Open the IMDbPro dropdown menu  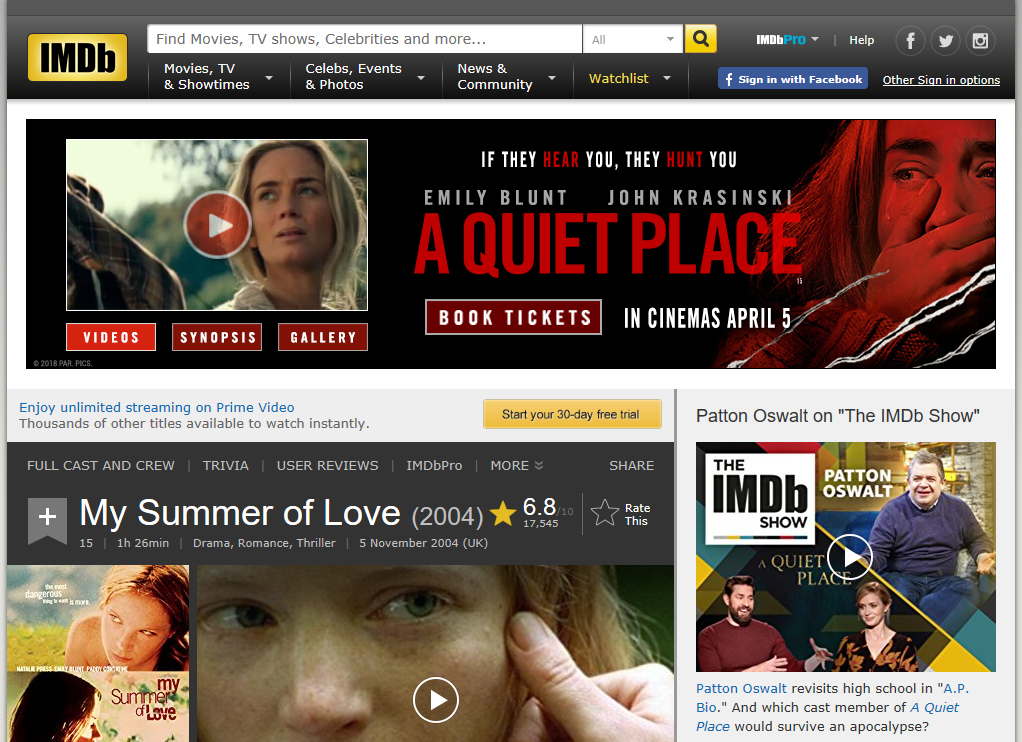click(x=787, y=40)
